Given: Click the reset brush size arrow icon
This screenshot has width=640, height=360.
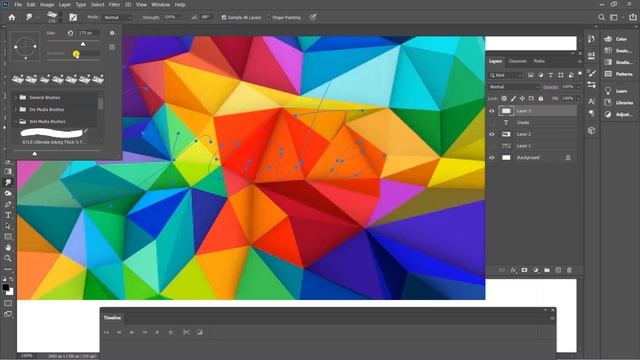Looking at the screenshot, I should [x=70, y=33].
